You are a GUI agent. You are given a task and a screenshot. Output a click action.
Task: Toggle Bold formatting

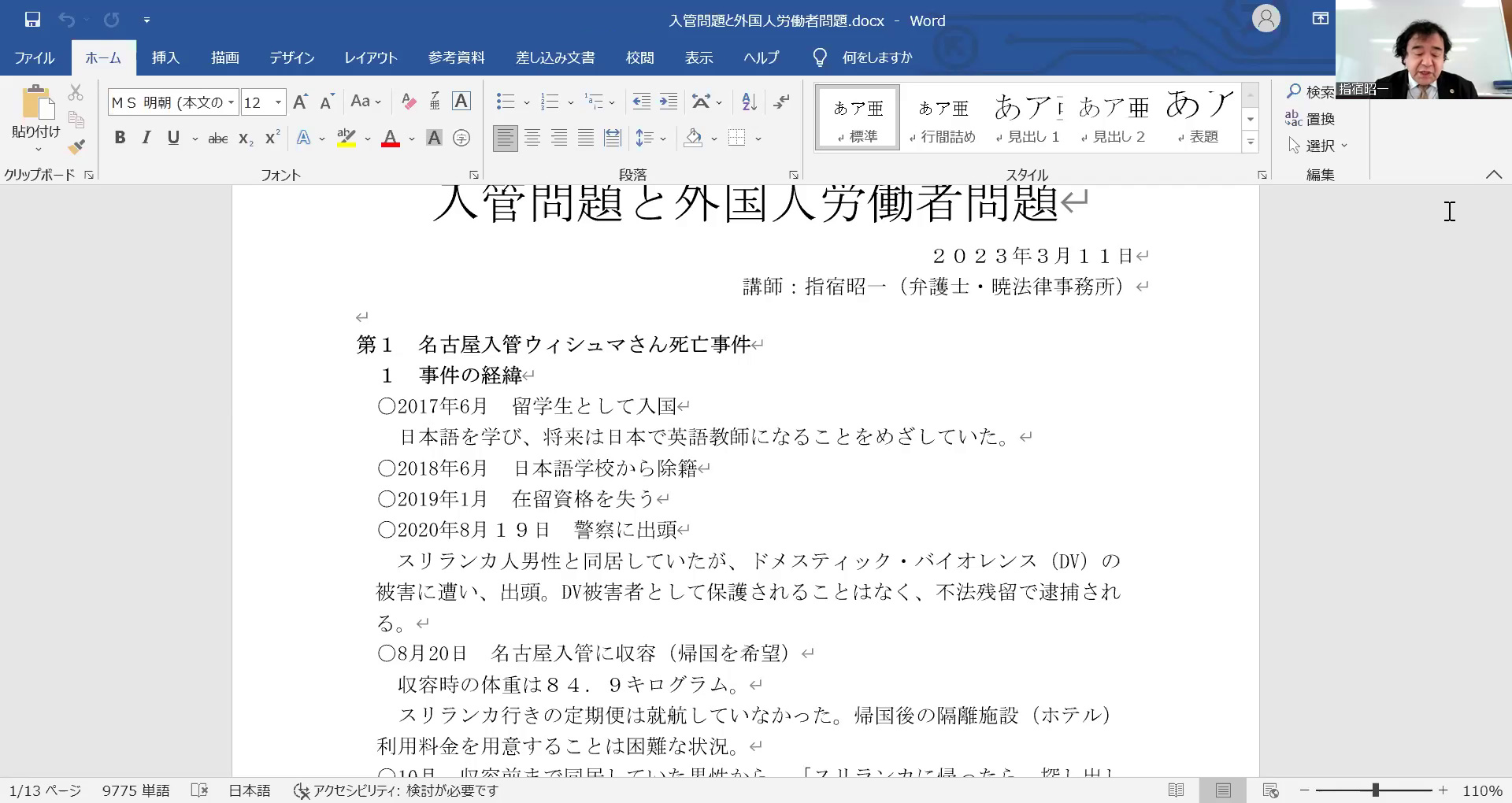pyautogui.click(x=120, y=139)
